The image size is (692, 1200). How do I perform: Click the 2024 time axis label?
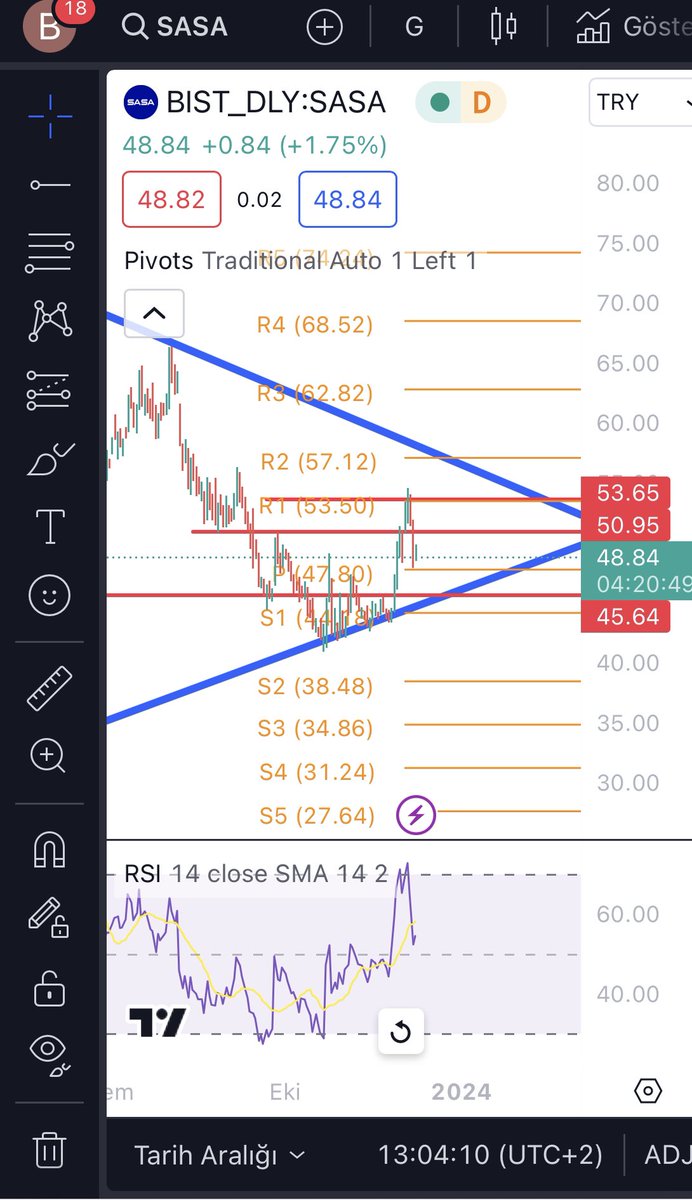click(461, 1091)
